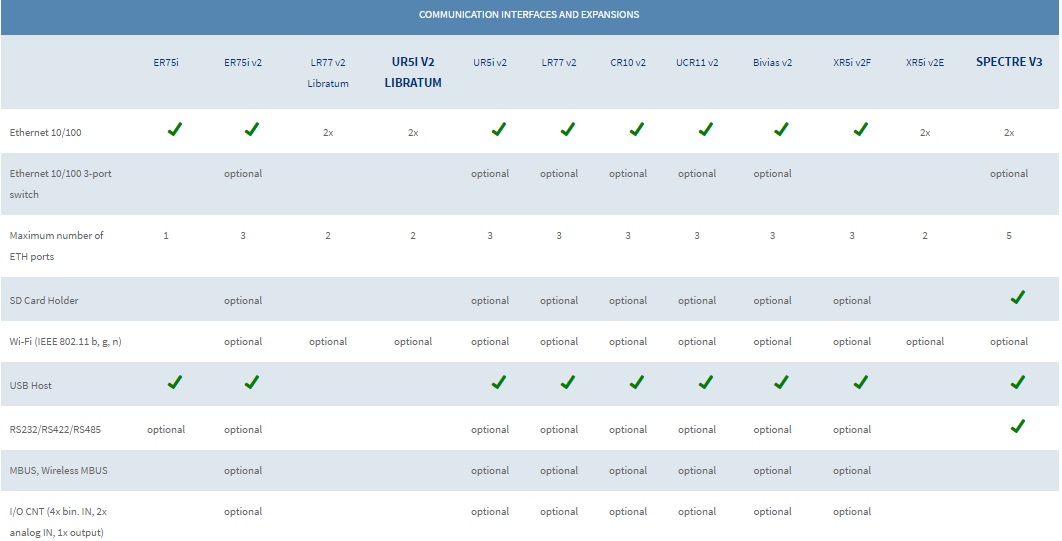Click 3-port switch 'optional' under ER75i v2

pos(243,174)
